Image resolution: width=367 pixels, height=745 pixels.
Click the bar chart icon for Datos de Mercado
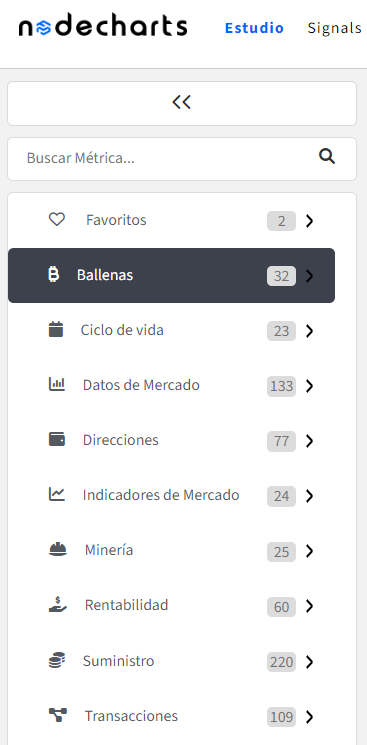pyautogui.click(x=57, y=384)
